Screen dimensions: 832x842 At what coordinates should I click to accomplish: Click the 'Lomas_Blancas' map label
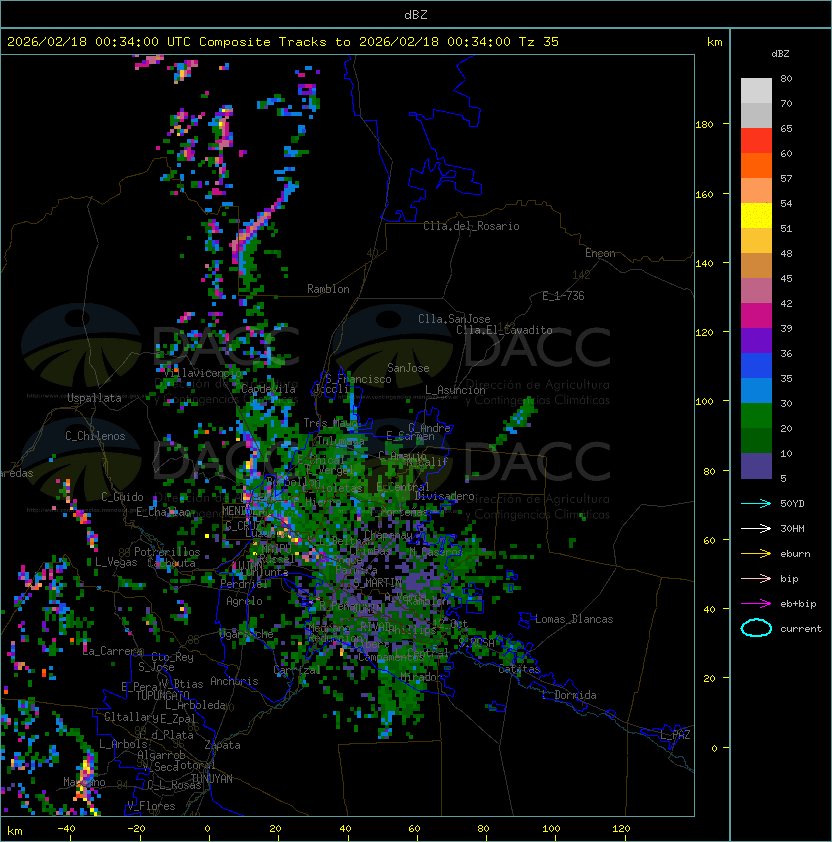pyautogui.click(x=574, y=619)
